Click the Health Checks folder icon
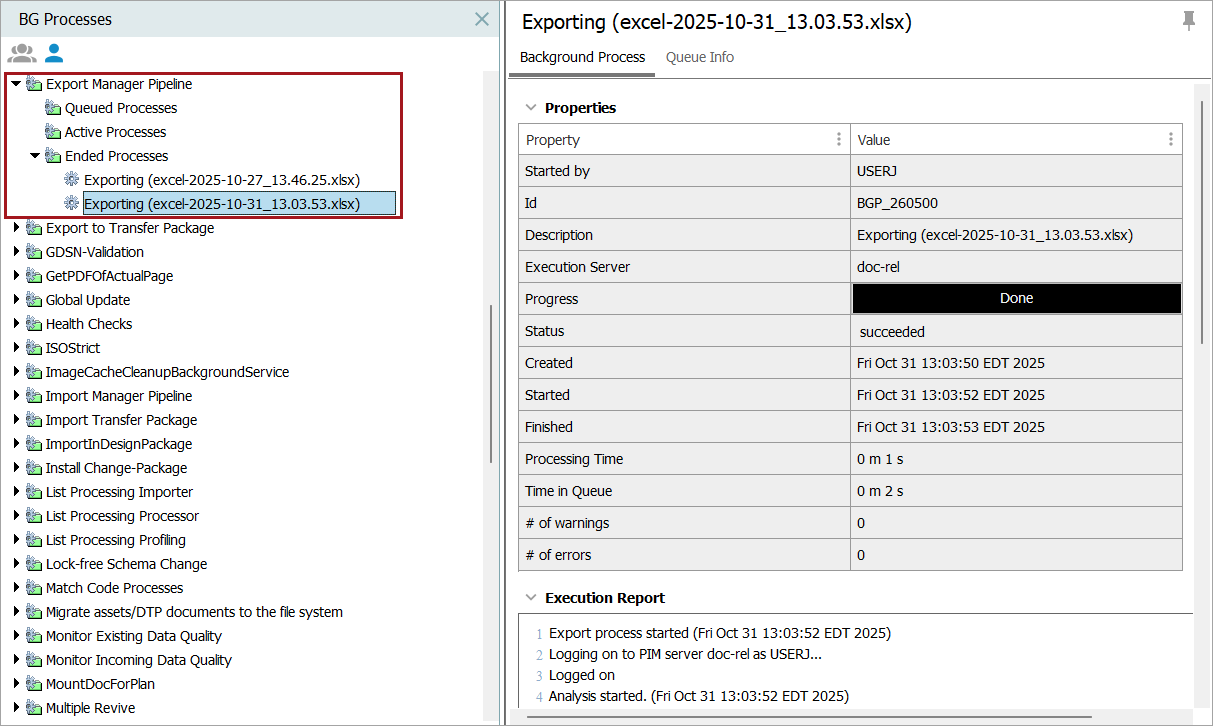The height and width of the screenshot is (726, 1213). tap(34, 324)
